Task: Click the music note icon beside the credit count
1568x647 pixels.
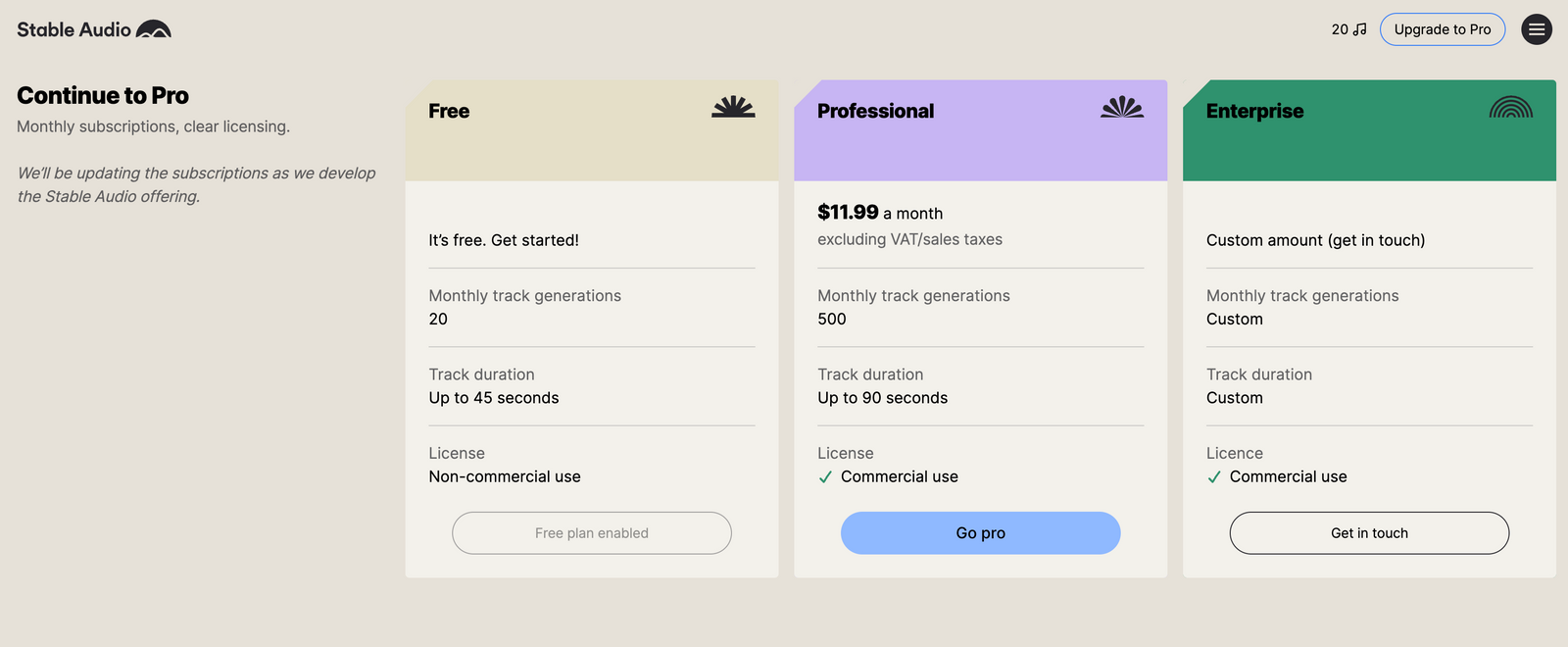Action: pyautogui.click(x=1362, y=29)
